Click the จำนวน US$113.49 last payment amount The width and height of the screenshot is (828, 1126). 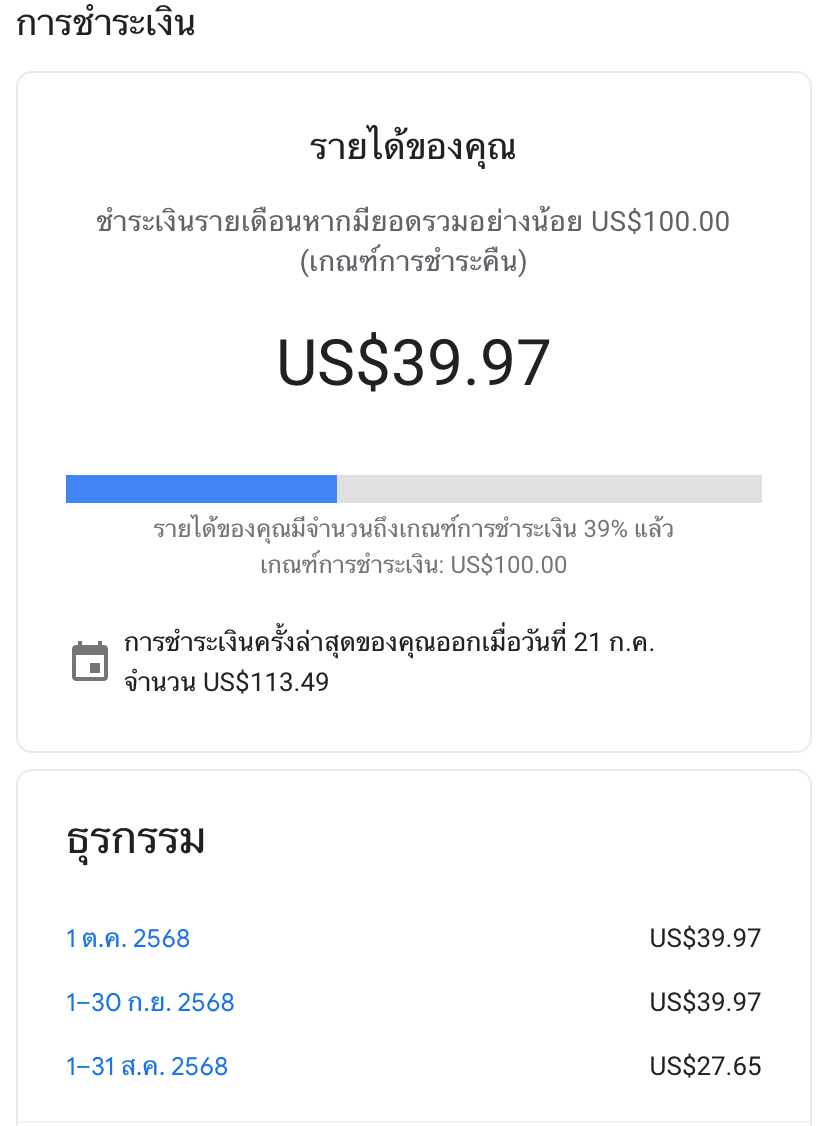[x=226, y=683]
